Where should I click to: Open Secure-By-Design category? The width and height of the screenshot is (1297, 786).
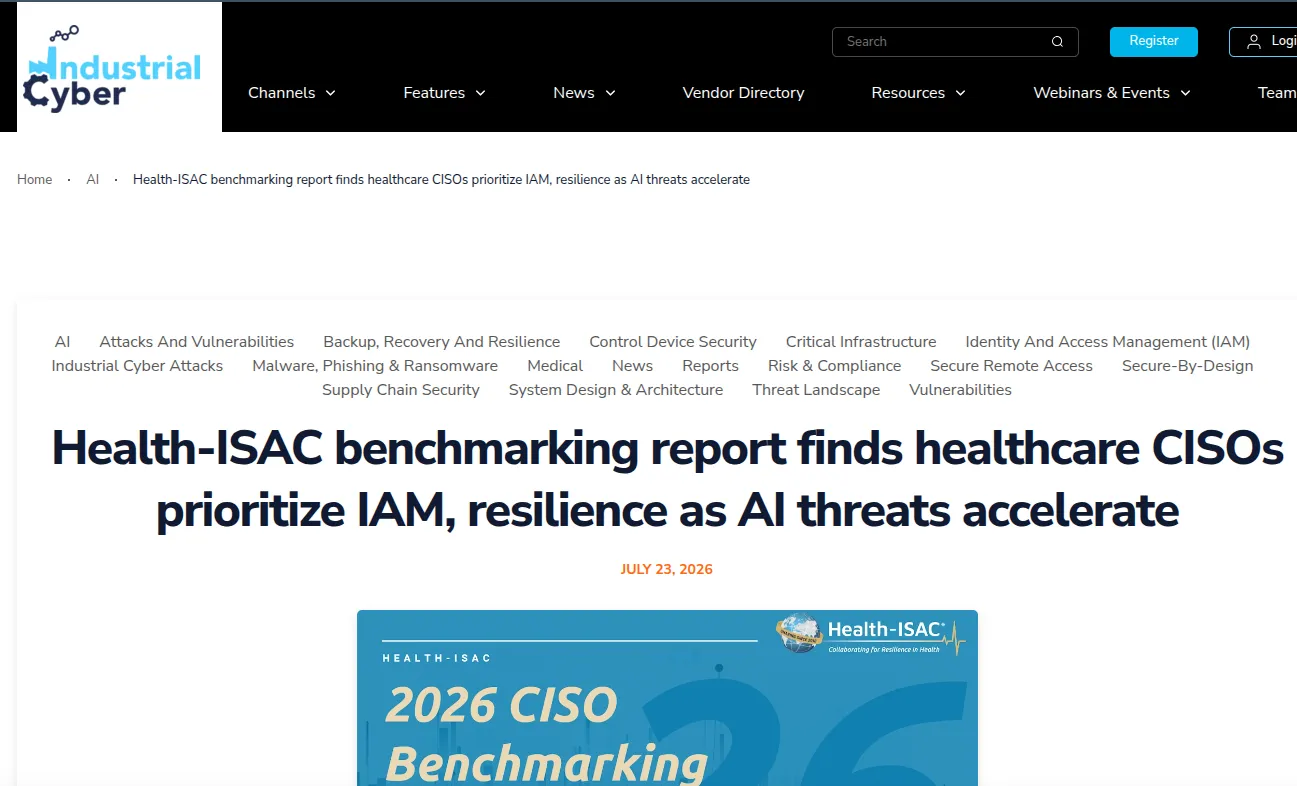pos(1187,366)
